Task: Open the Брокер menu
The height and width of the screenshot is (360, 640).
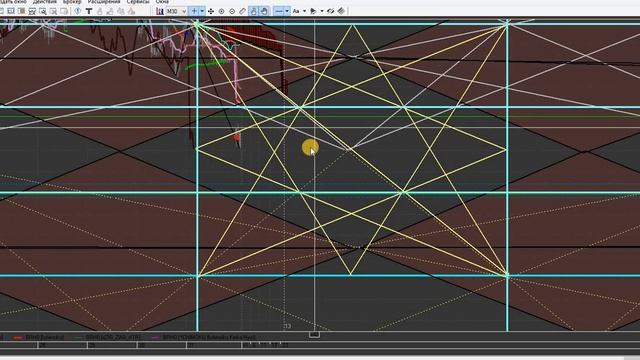Action: tap(72, 2)
